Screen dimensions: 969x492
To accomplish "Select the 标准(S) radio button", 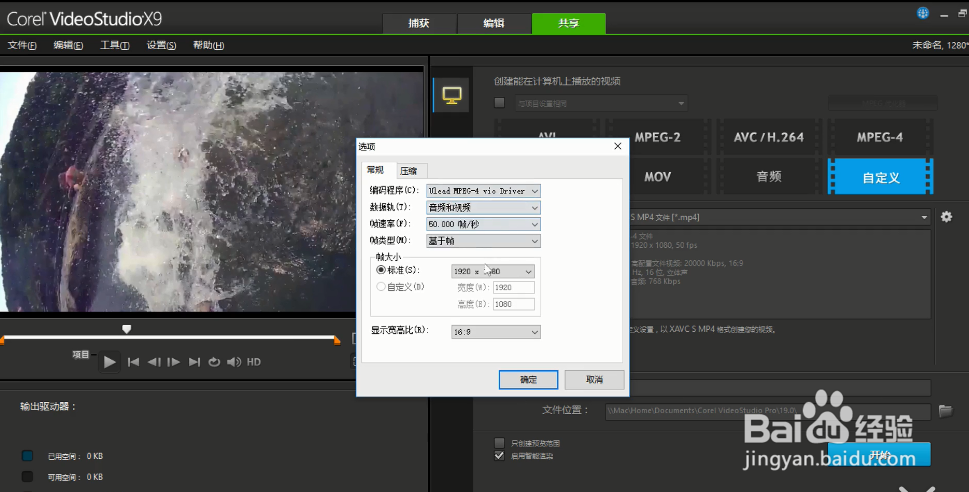I will [x=381, y=270].
